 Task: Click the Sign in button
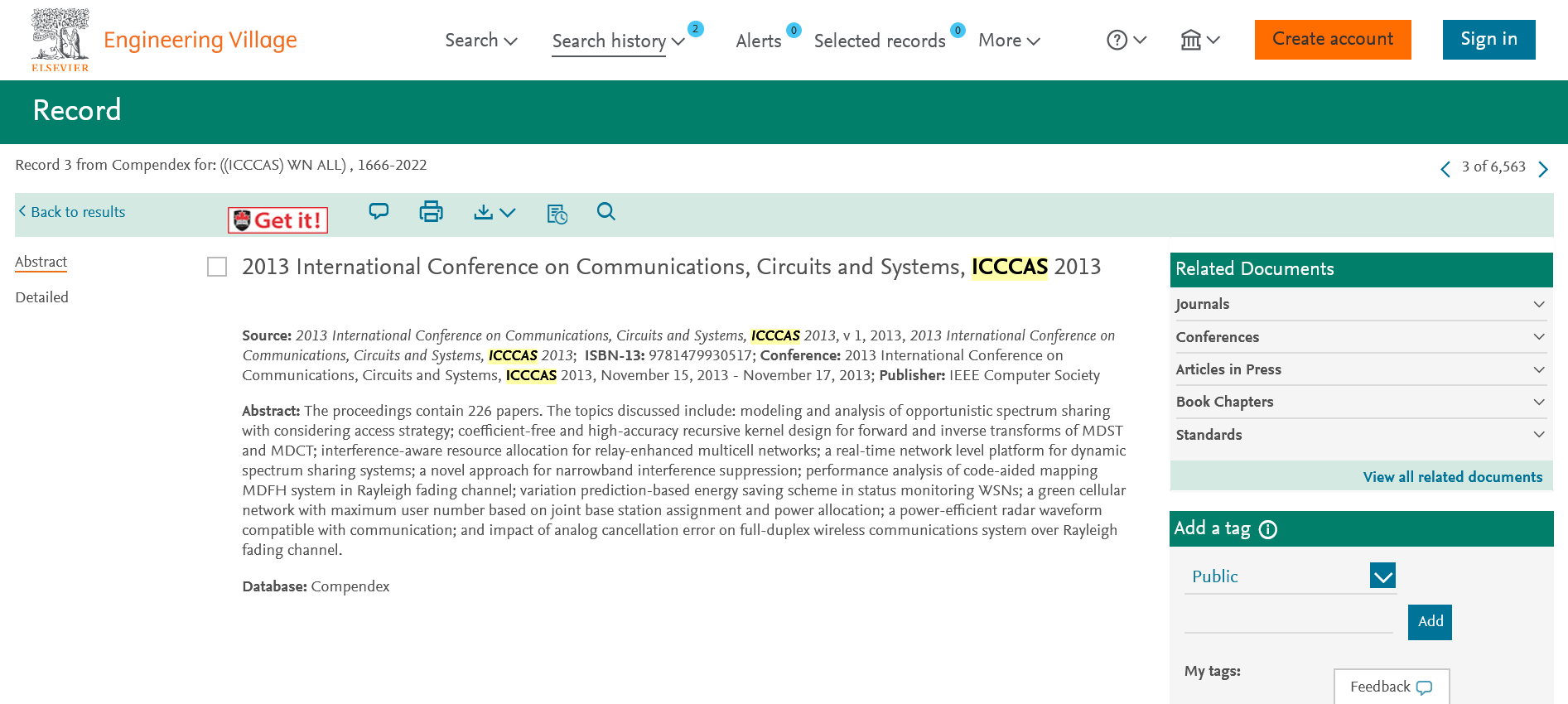pyautogui.click(x=1488, y=40)
